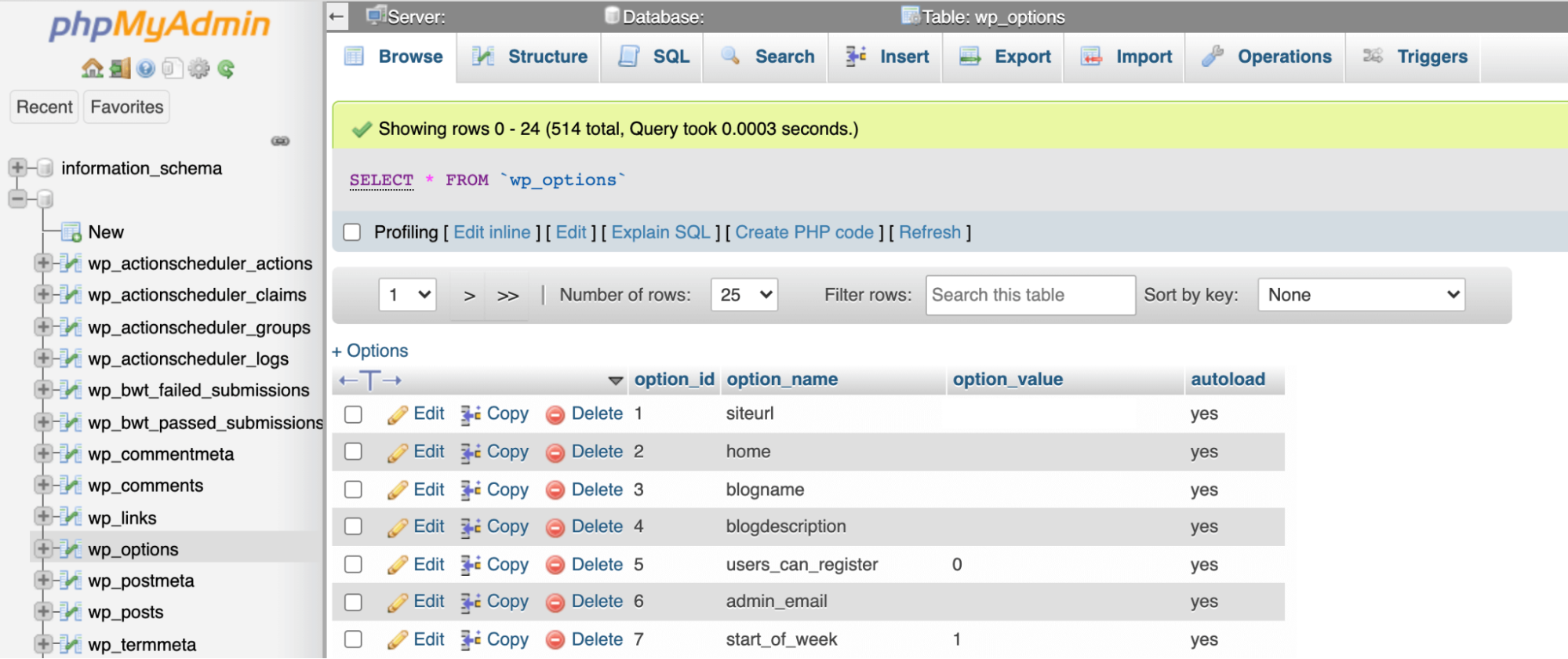1568x659 pixels.
Task: Click the Edit pencil icon for siteurl row
Action: [x=398, y=414]
